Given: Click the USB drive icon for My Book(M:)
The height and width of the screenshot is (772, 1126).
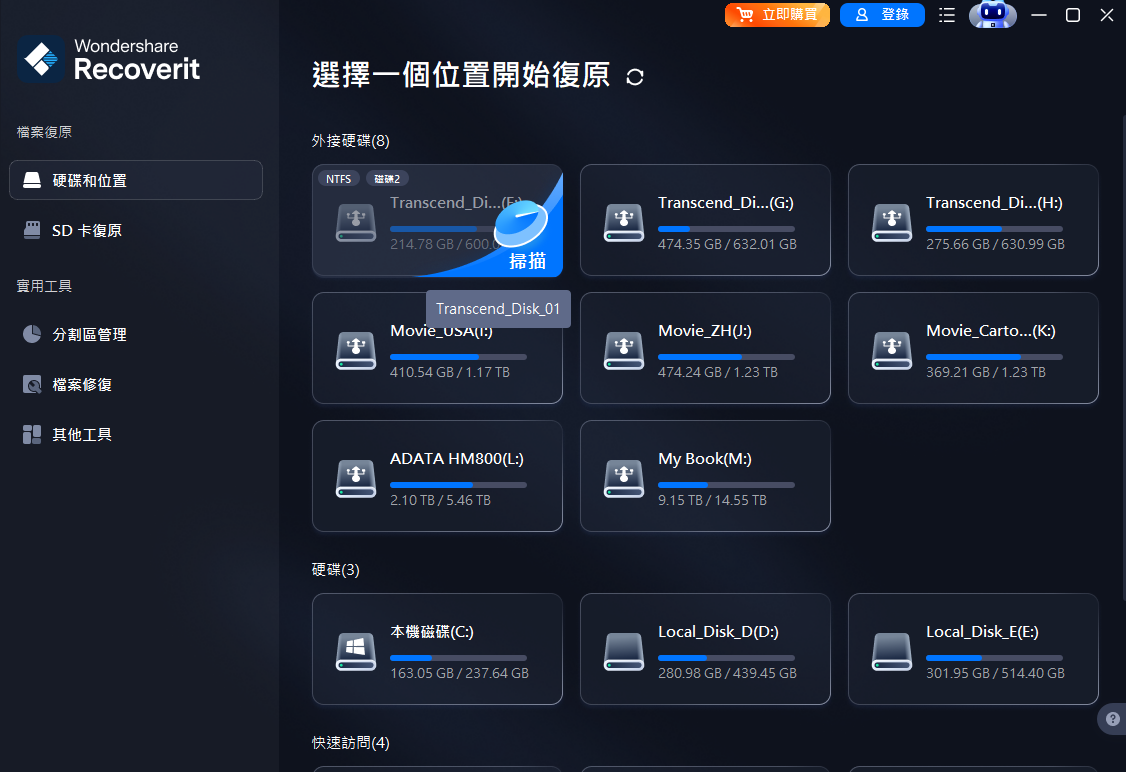Looking at the screenshot, I should pos(623,478).
